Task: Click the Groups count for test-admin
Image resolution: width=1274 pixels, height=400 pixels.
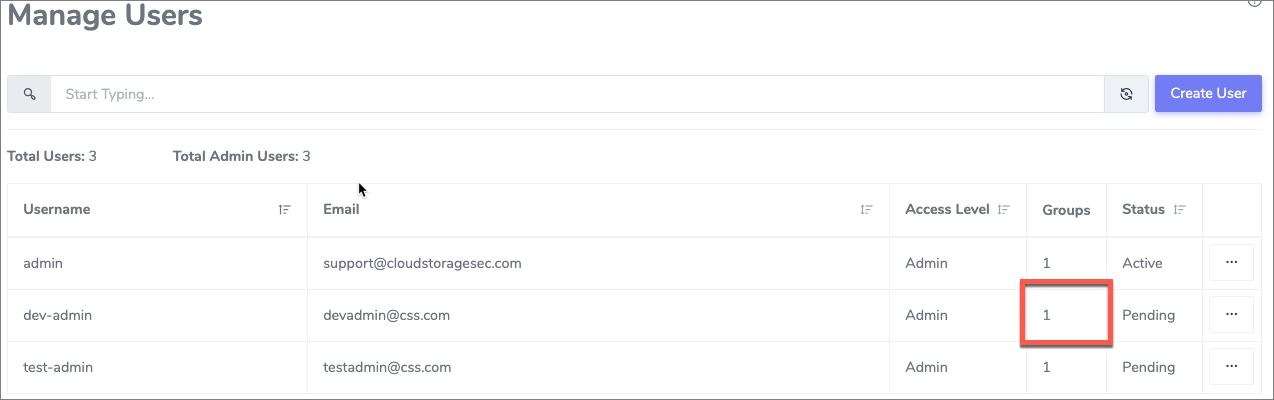Action: pyautogui.click(x=1047, y=367)
